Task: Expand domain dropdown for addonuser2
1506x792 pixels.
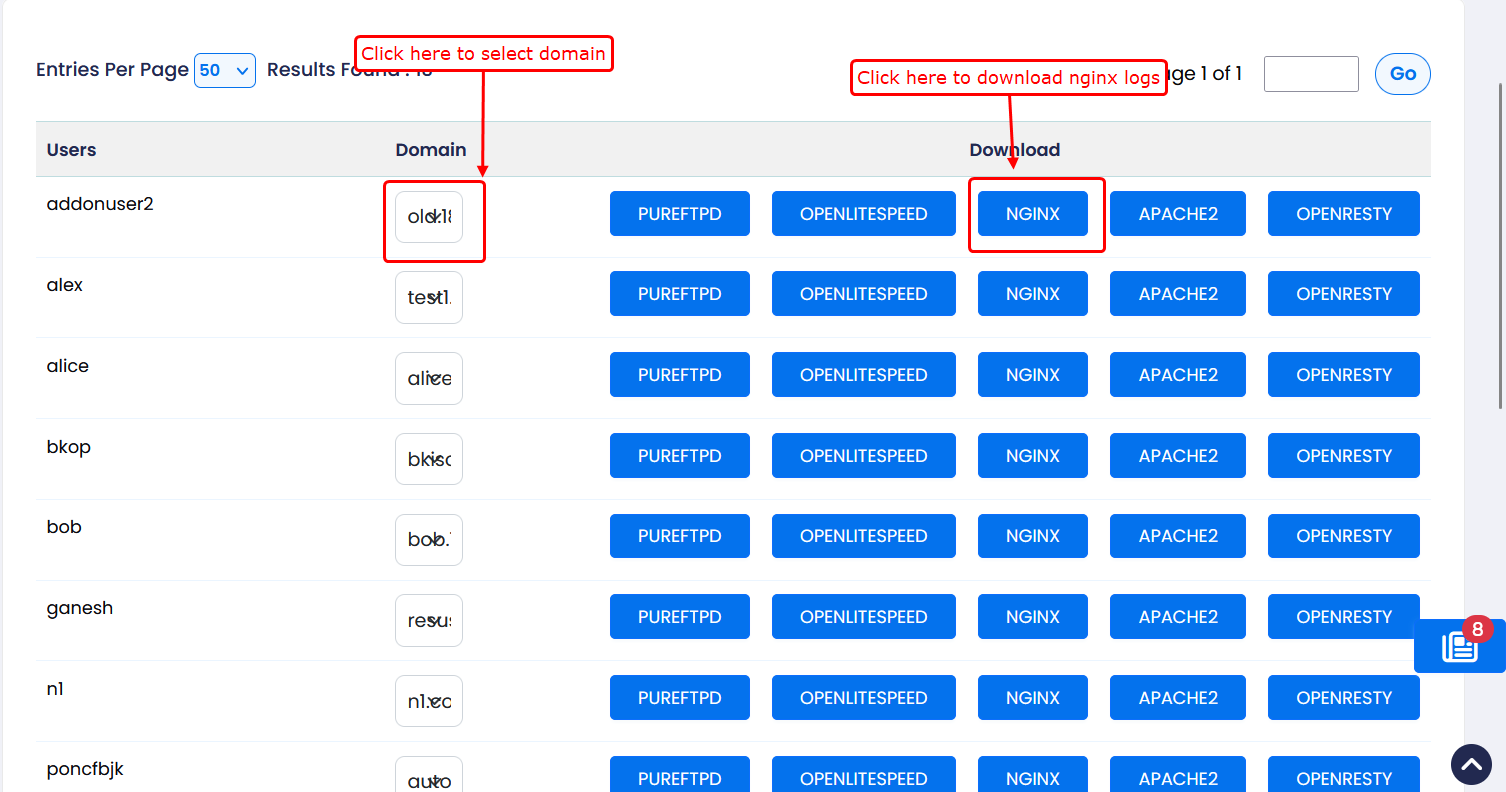Action: click(x=429, y=217)
